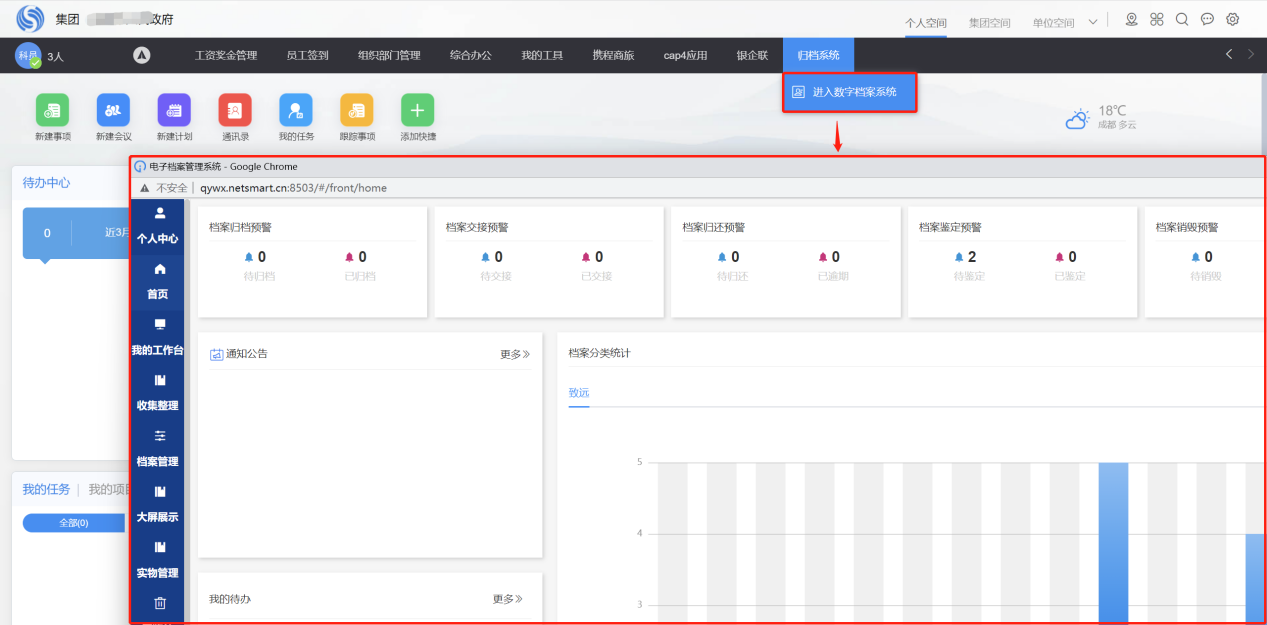Click 更多 link in 我的待办 panel
Screen dimensions: 1267x625
tap(507, 599)
